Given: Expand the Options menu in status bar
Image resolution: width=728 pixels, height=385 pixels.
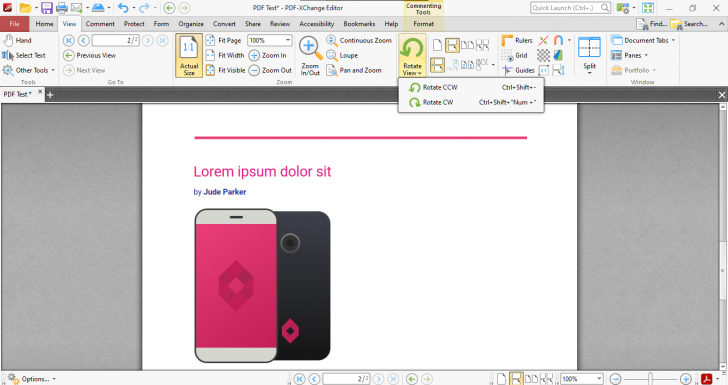Looking at the screenshot, I should pos(32,379).
